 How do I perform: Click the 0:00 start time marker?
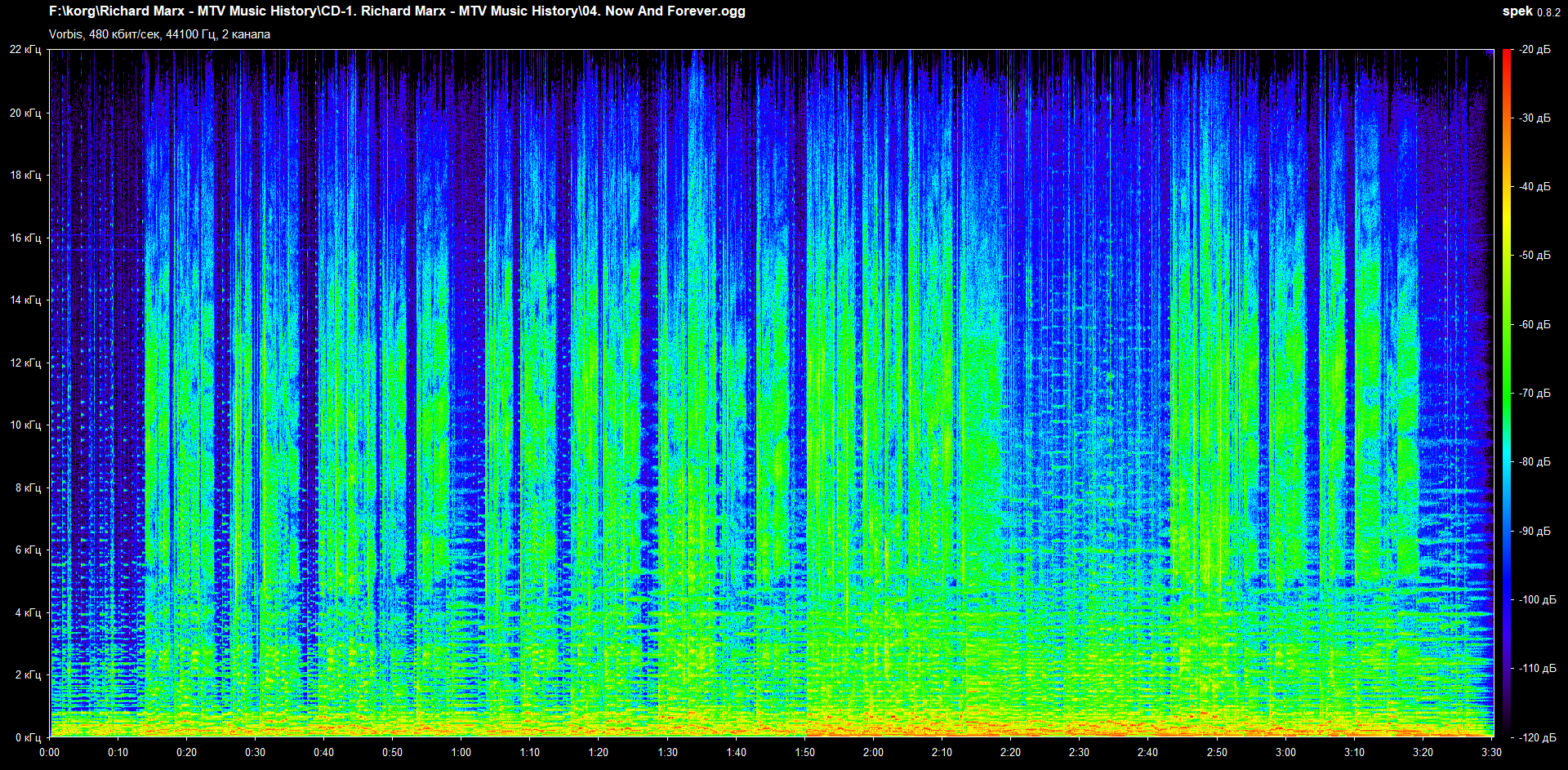(x=50, y=752)
